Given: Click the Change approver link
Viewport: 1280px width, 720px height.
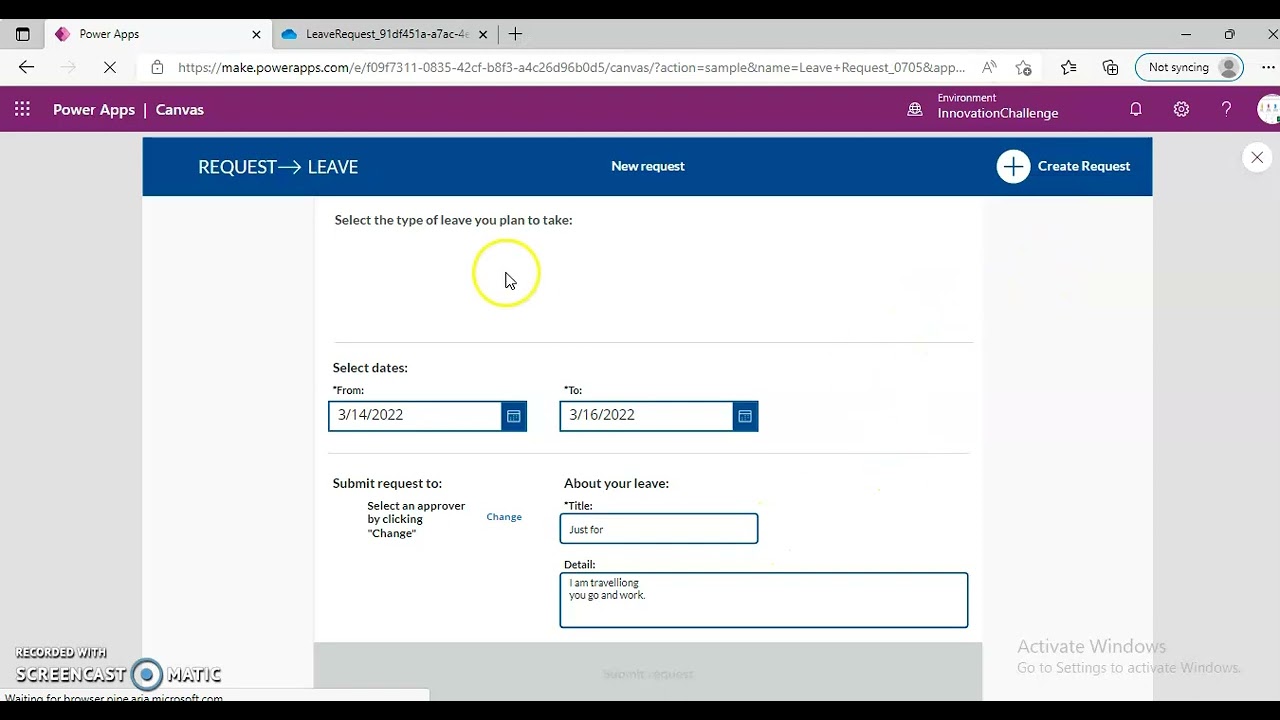Looking at the screenshot, I should (504, 517).
